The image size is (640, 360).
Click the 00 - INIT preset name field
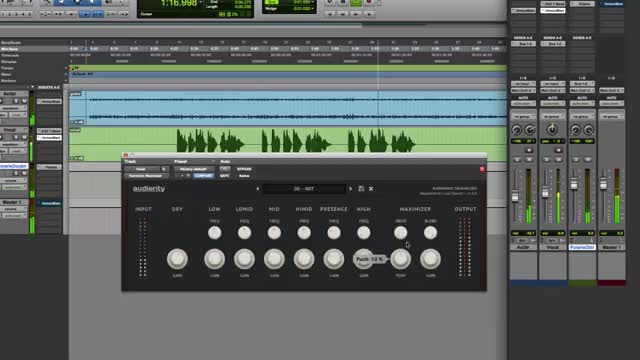pyautogui.click(x=304, y=189)
